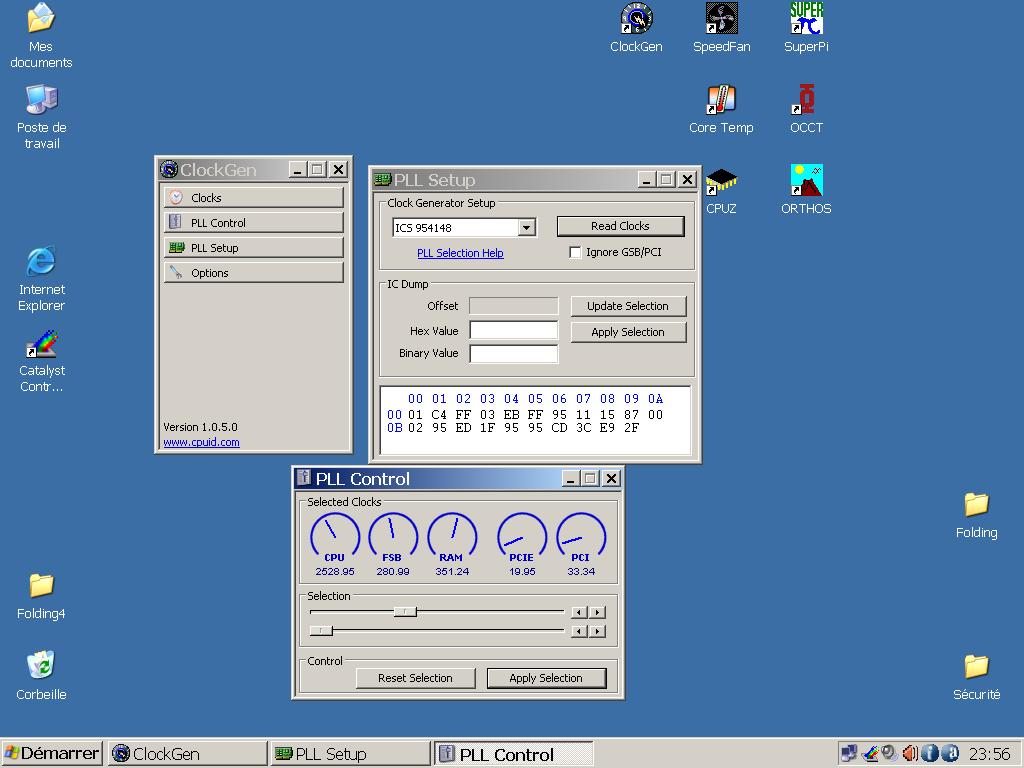Open PLL Control from the ClockGen menu
The height and width of the screenshot is (768, 1024).
[253, 223]
